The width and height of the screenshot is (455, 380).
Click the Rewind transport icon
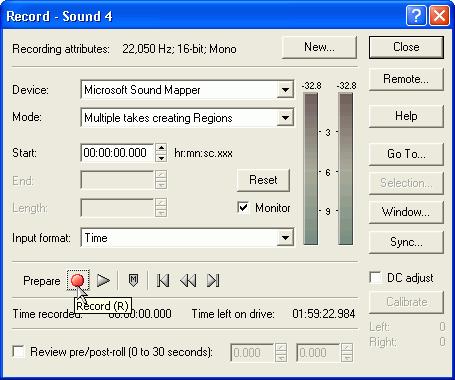point(188,280)
